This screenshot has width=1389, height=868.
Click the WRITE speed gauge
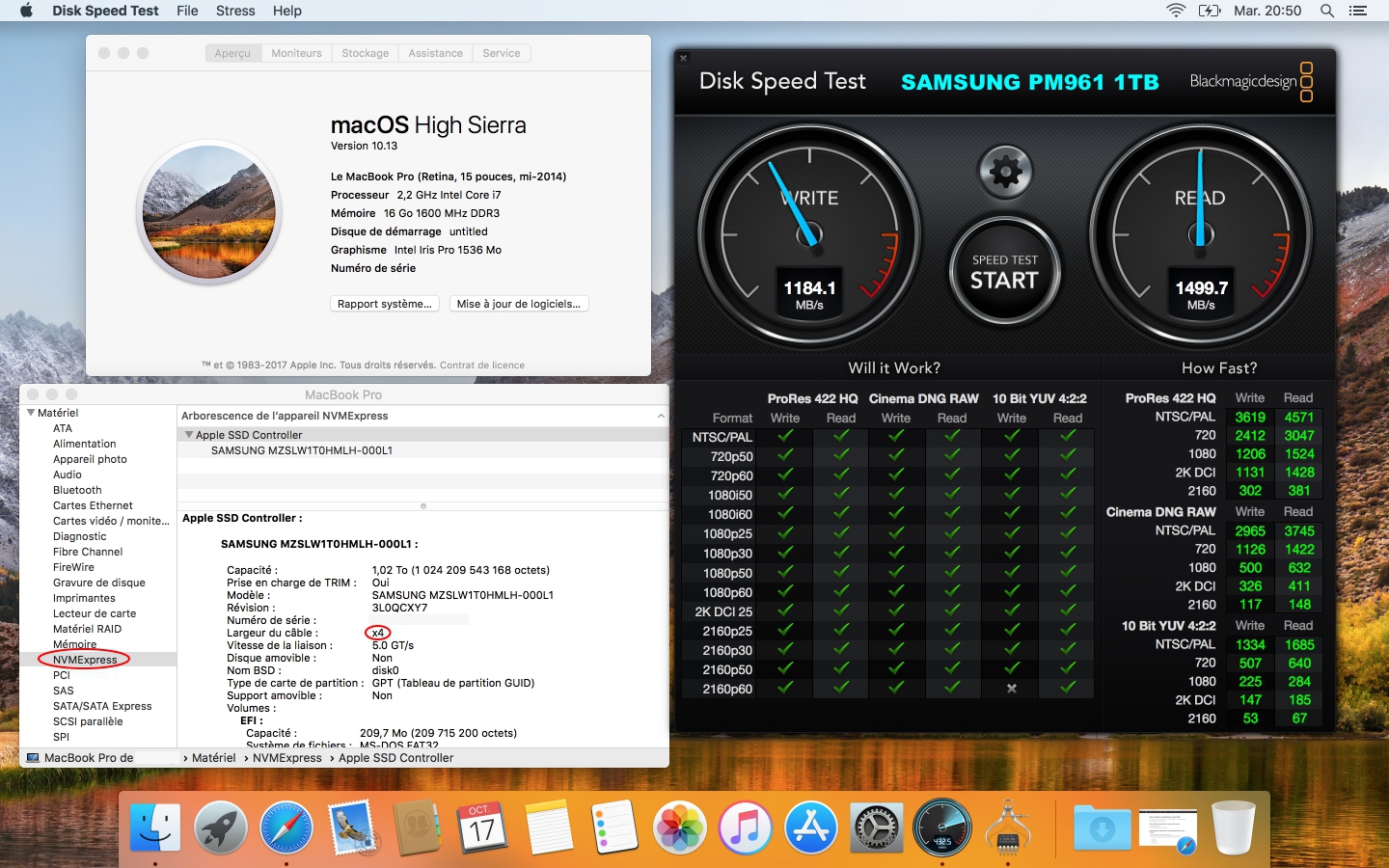coord(808,237)
